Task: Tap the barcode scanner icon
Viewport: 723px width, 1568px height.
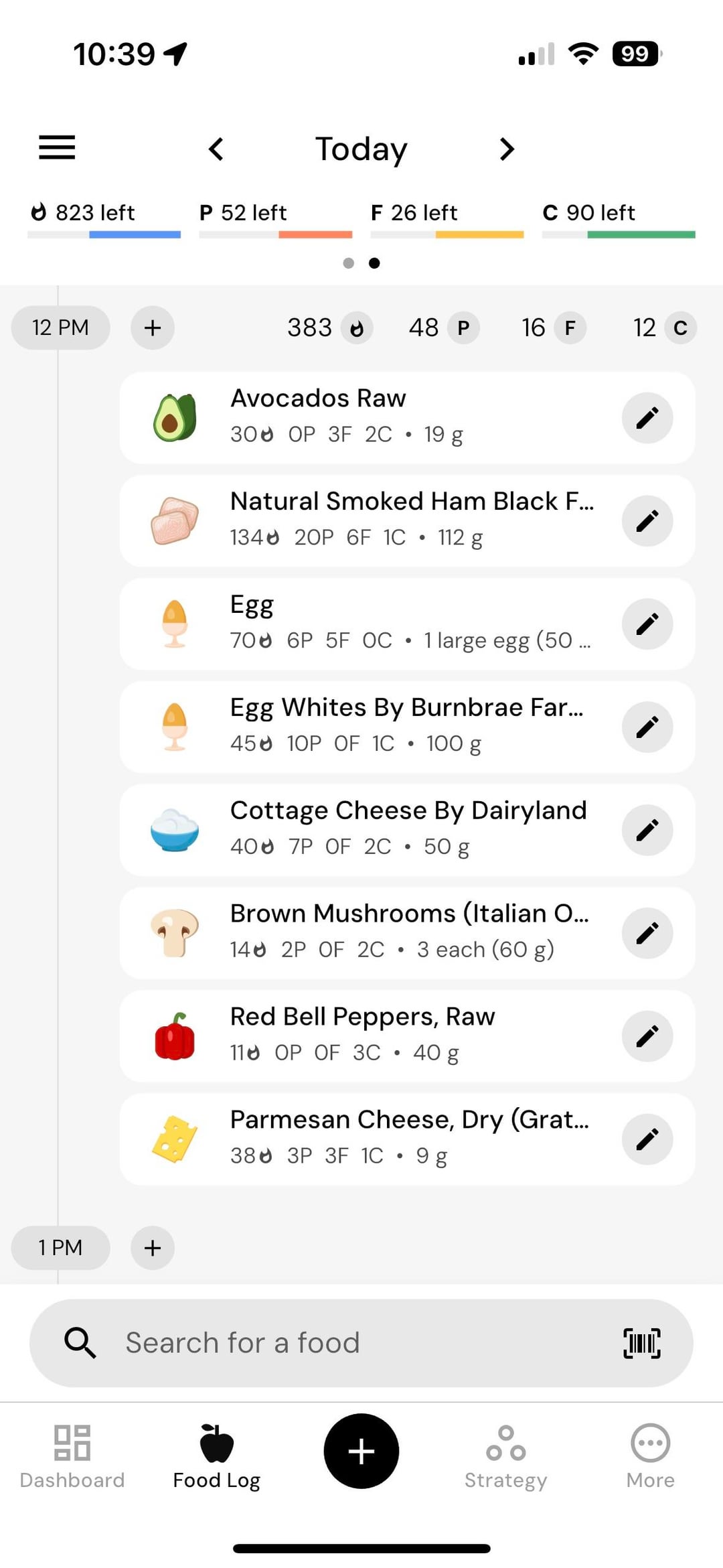Action: [x=641, y=1343]
